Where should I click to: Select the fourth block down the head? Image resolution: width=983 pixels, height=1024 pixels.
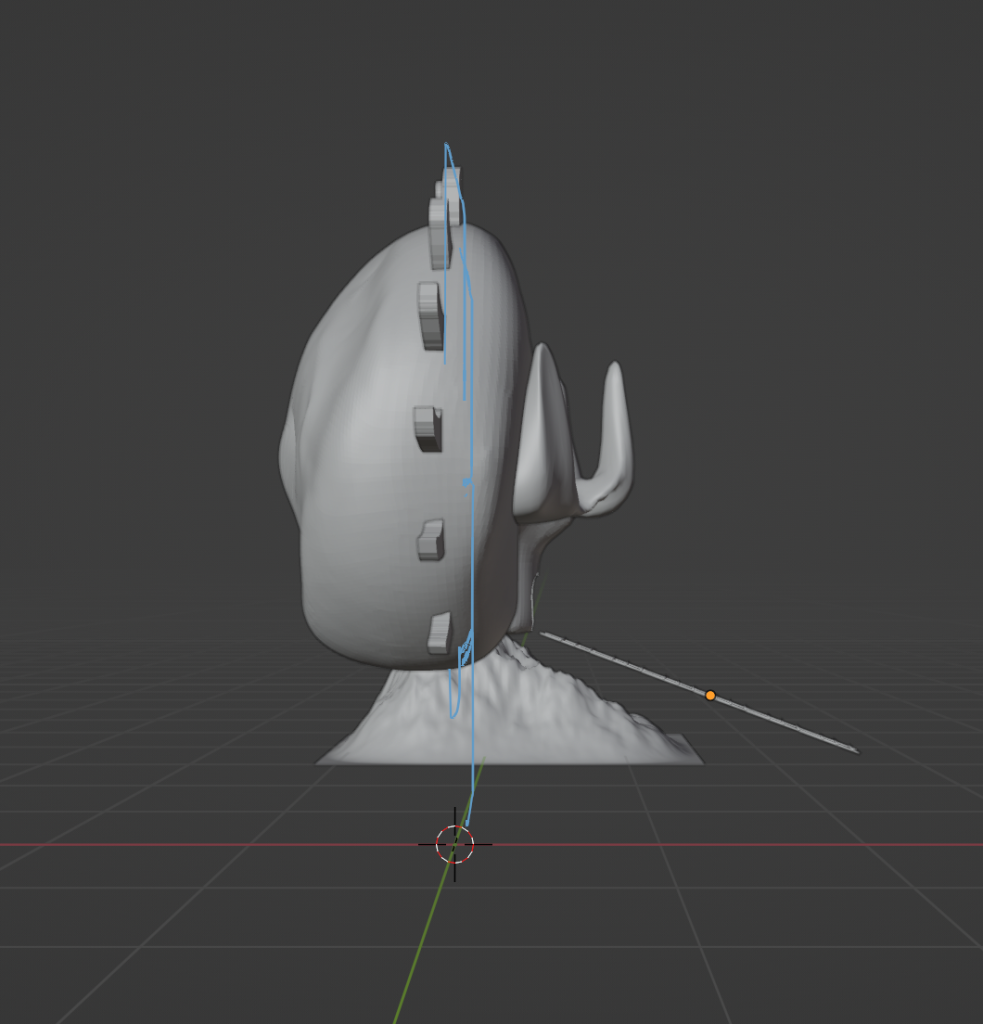(430, 540)
